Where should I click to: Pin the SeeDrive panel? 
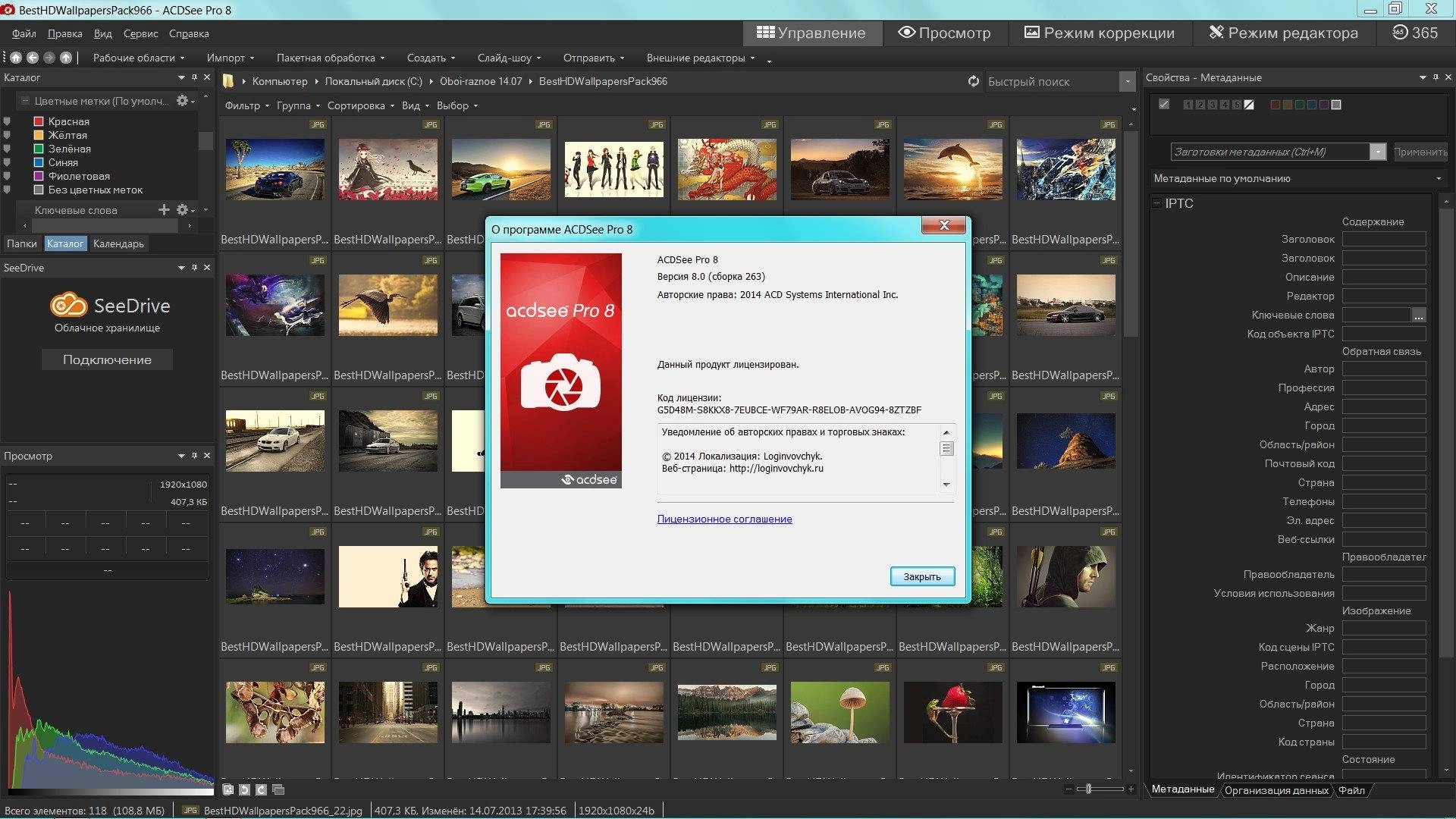tap(194, 268)
